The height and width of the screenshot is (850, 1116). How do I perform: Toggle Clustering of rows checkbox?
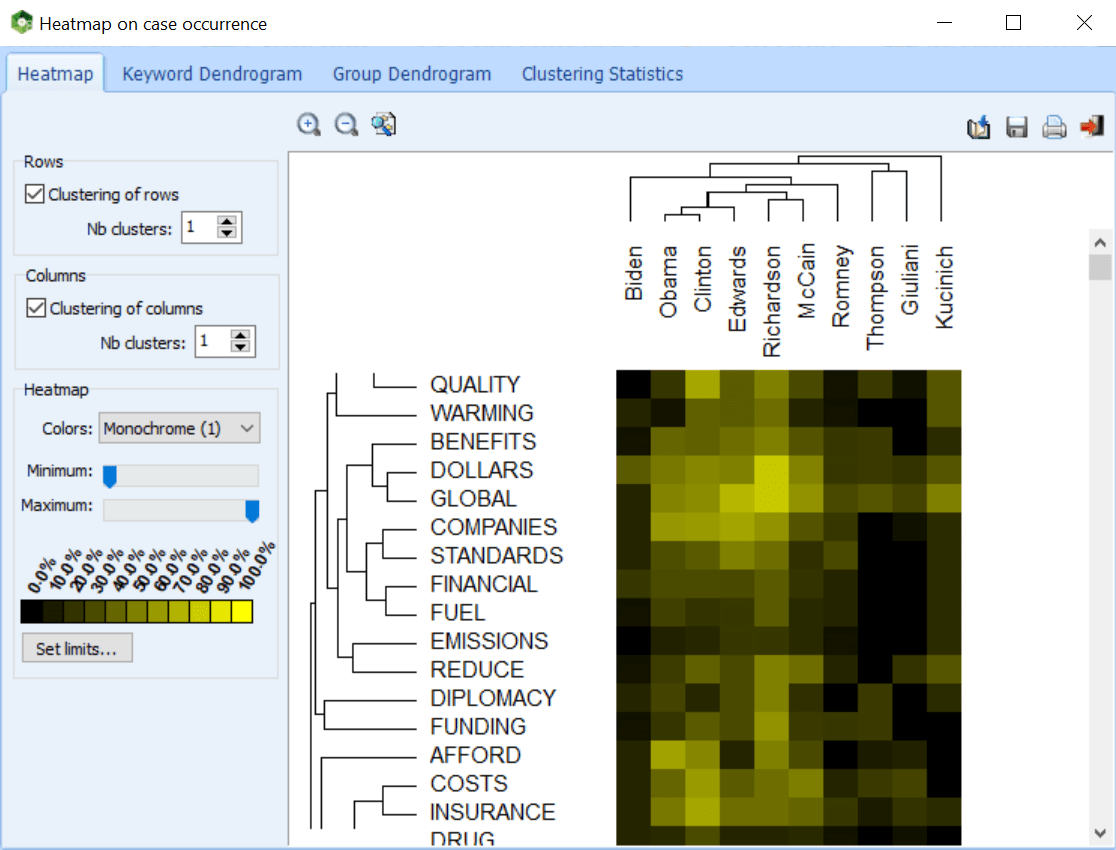tap(34, 194)
